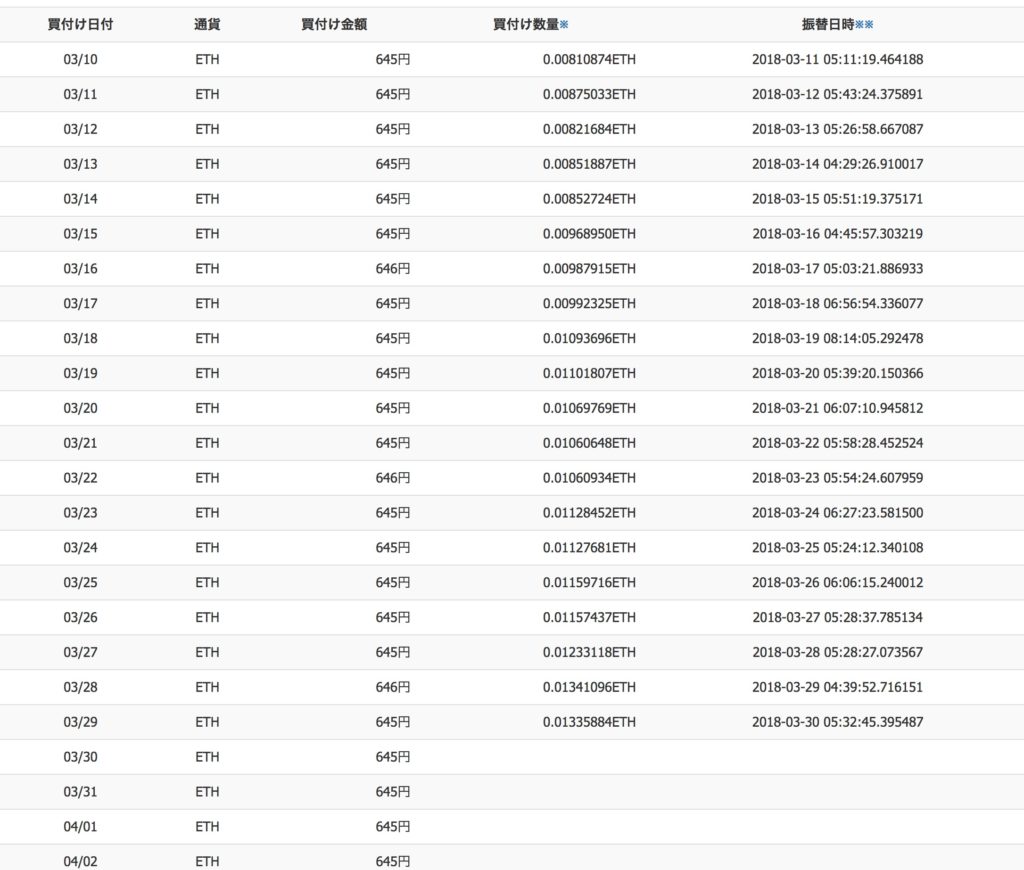This screenshot has width=1024, height=870.
Task: Click the 買付け日付 column header
Action: pos(80,25)
